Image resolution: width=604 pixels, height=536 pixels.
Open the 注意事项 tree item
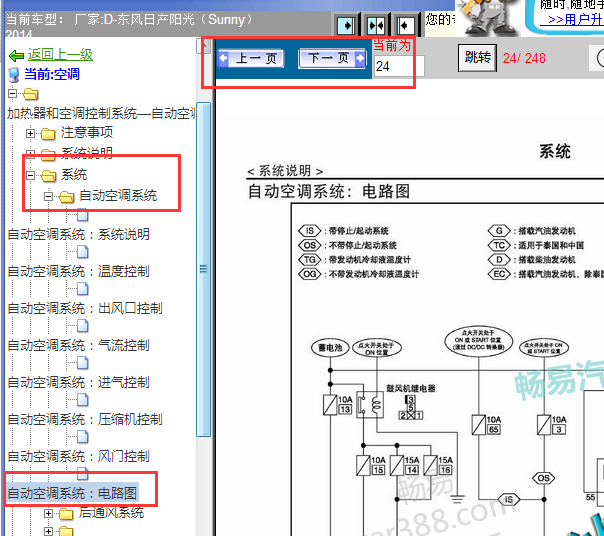tap(87, 133)
